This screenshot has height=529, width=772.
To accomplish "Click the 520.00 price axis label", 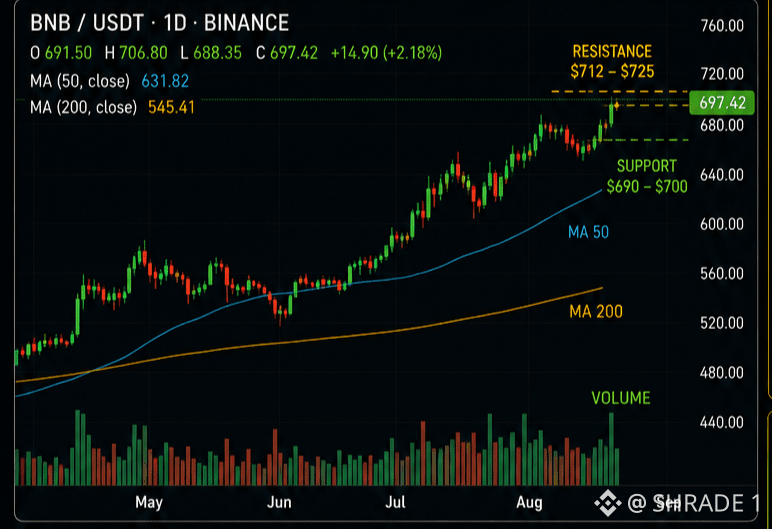I will (x=722, y=323).
